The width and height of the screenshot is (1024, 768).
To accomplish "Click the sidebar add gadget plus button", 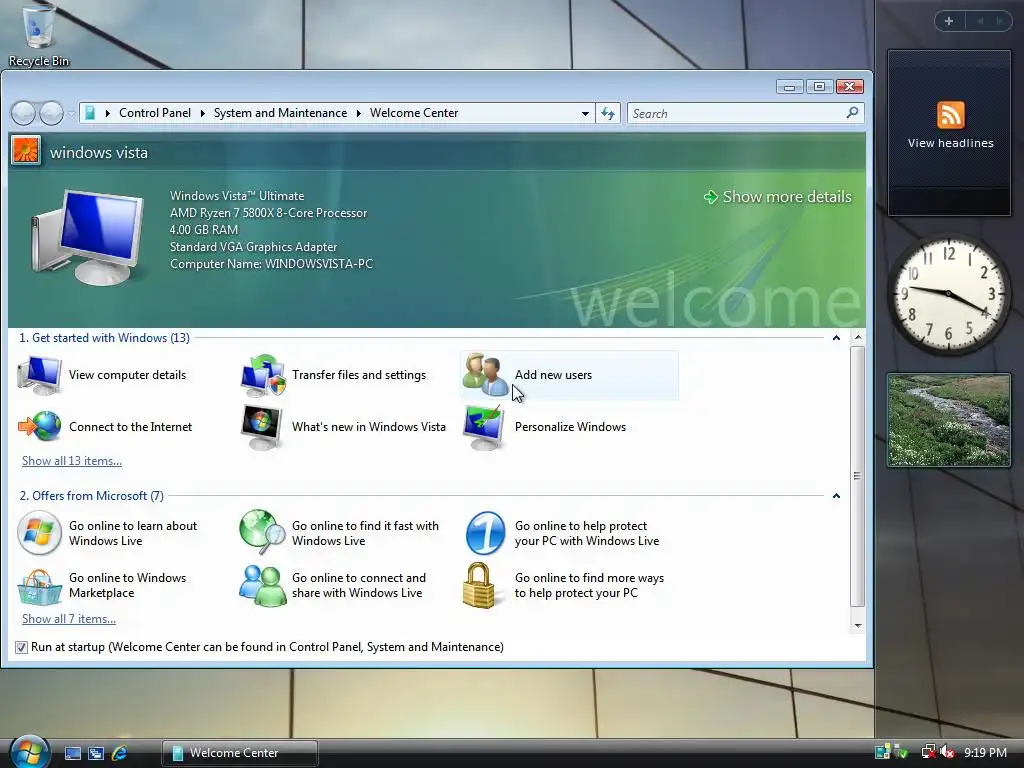I will pos(949,22).
